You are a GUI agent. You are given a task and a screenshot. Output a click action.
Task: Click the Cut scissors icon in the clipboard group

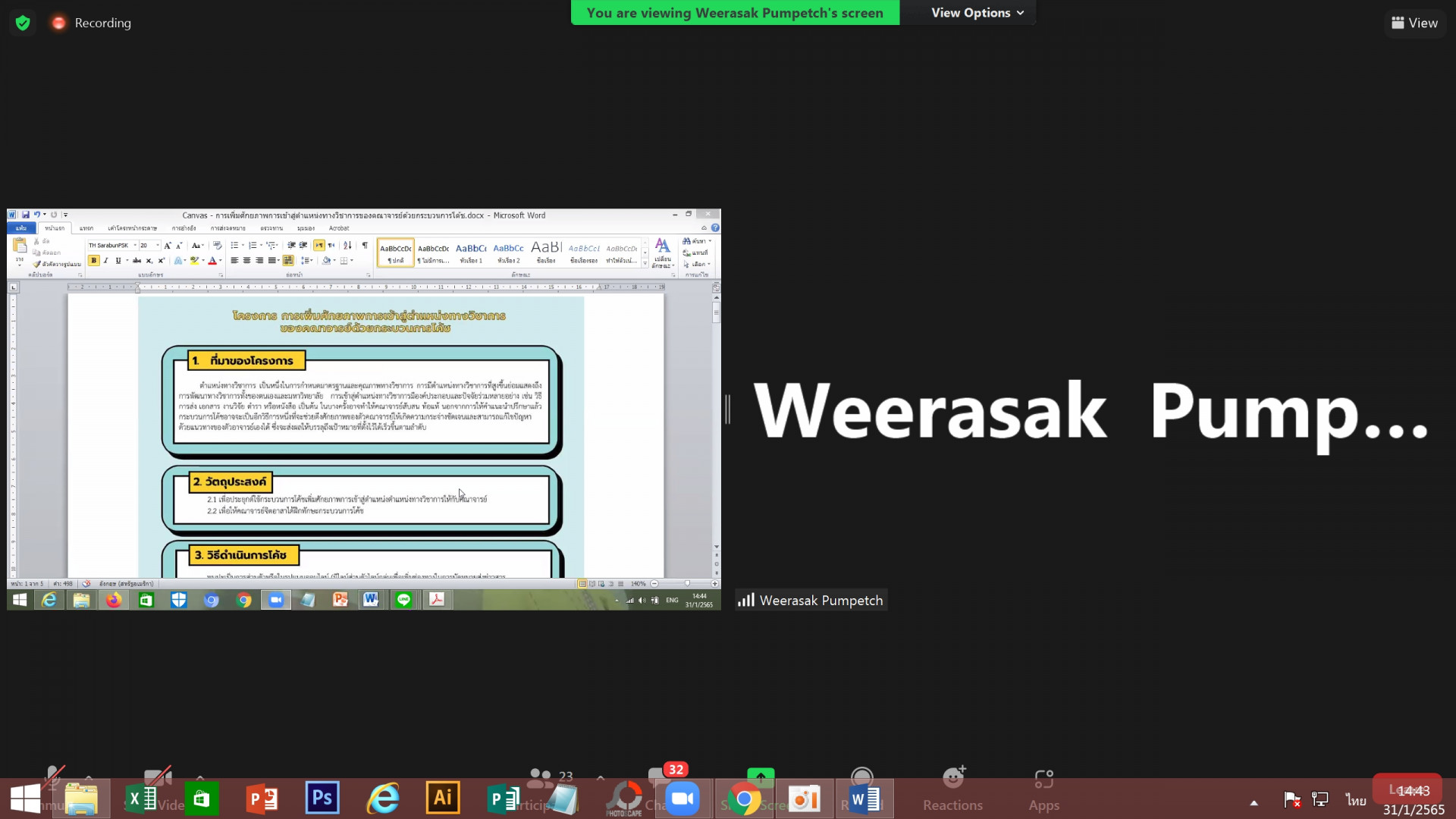click(36, 241)
